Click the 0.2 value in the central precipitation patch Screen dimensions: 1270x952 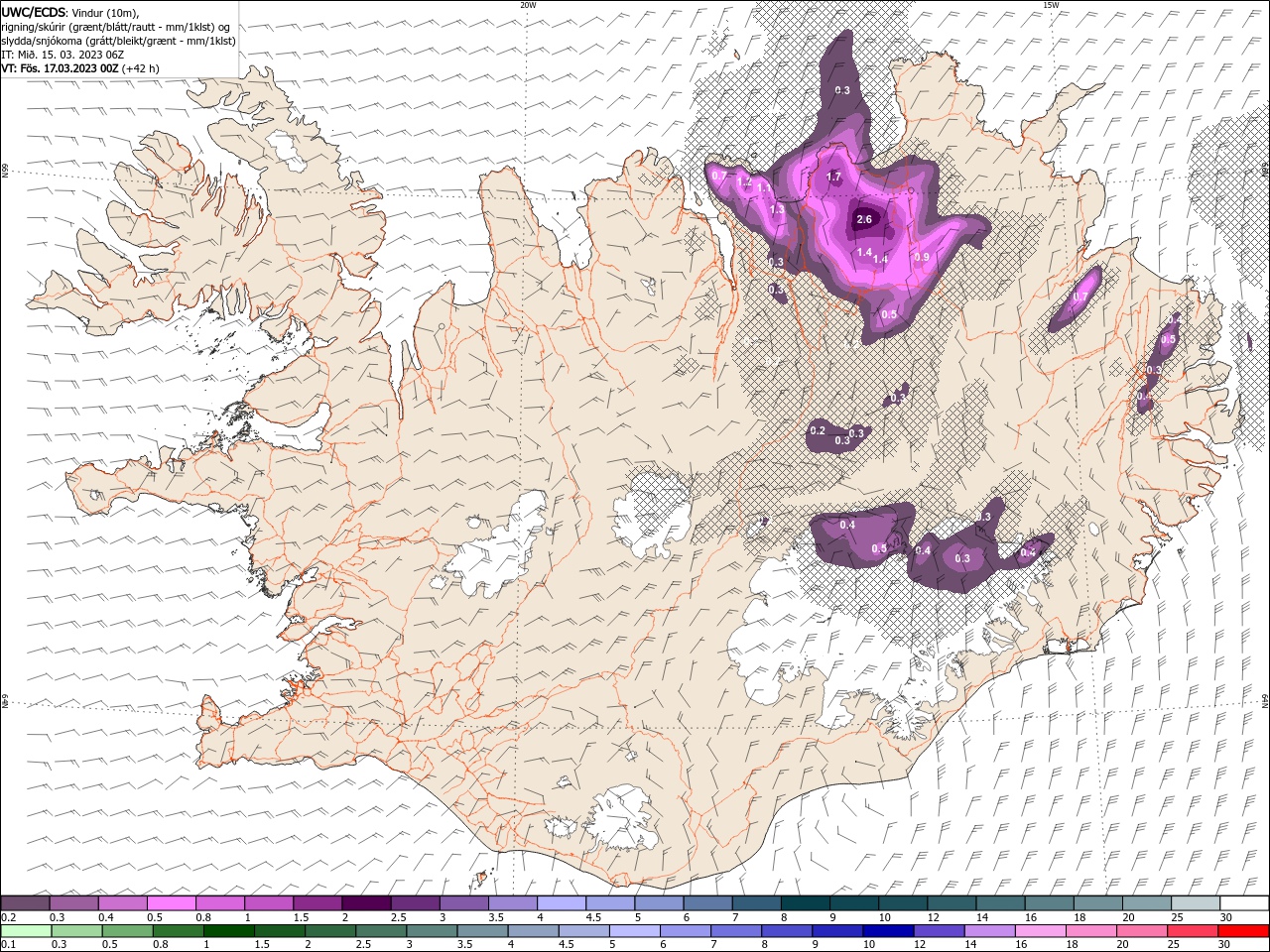(x=818, y=430)
